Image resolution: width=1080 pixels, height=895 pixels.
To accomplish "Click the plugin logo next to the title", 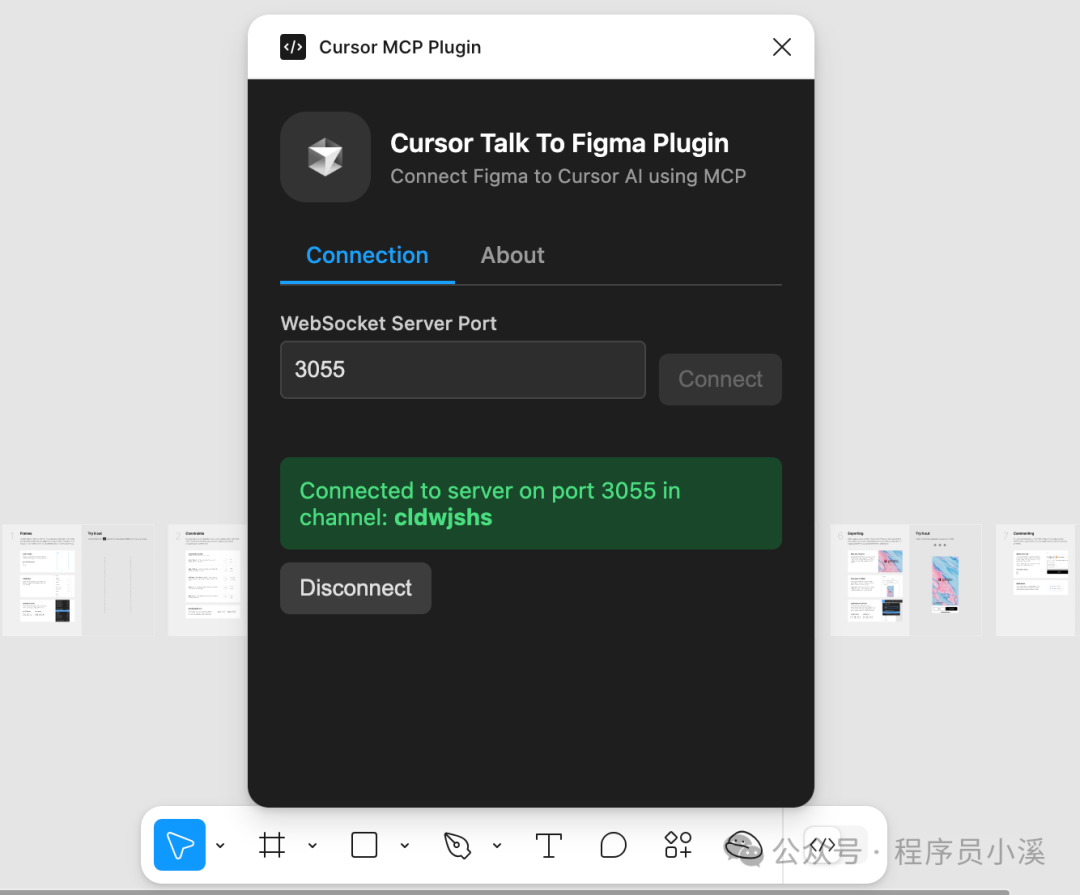I will pyautogui.click(x=325, y=157).
